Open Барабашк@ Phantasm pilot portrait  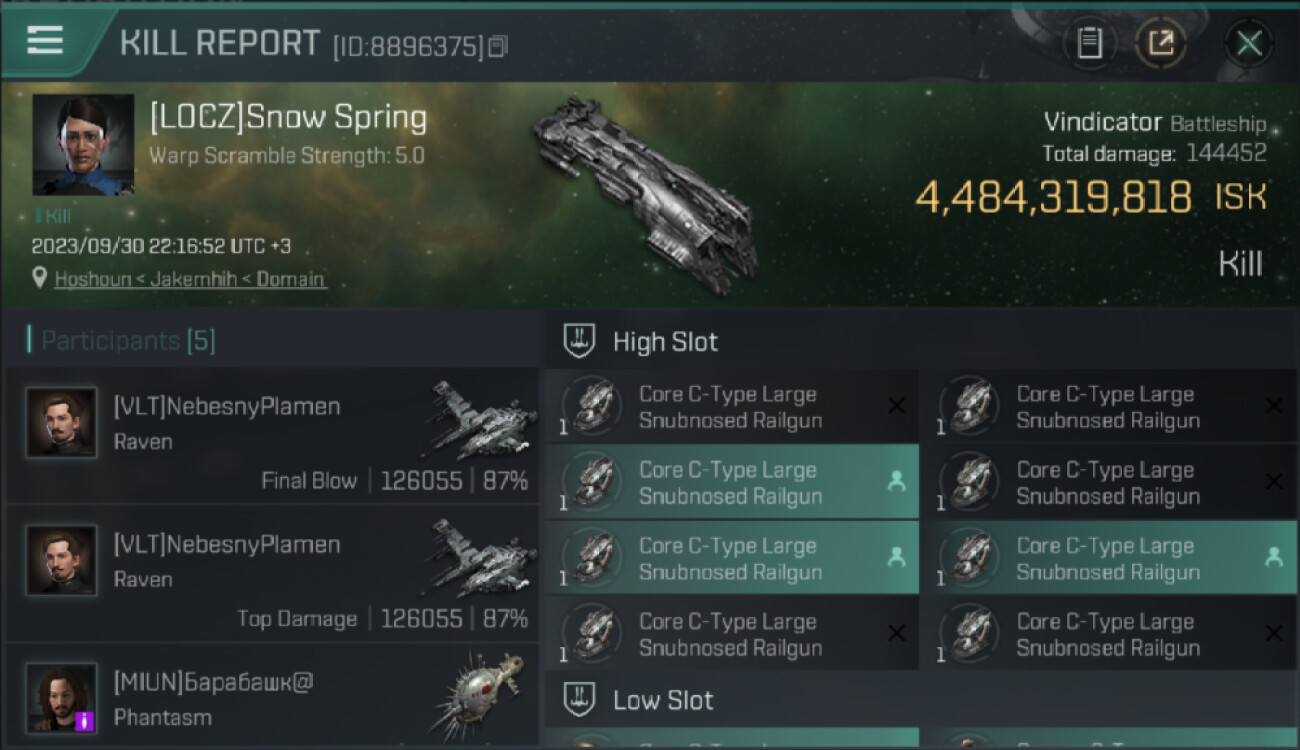tap(62, 697)
